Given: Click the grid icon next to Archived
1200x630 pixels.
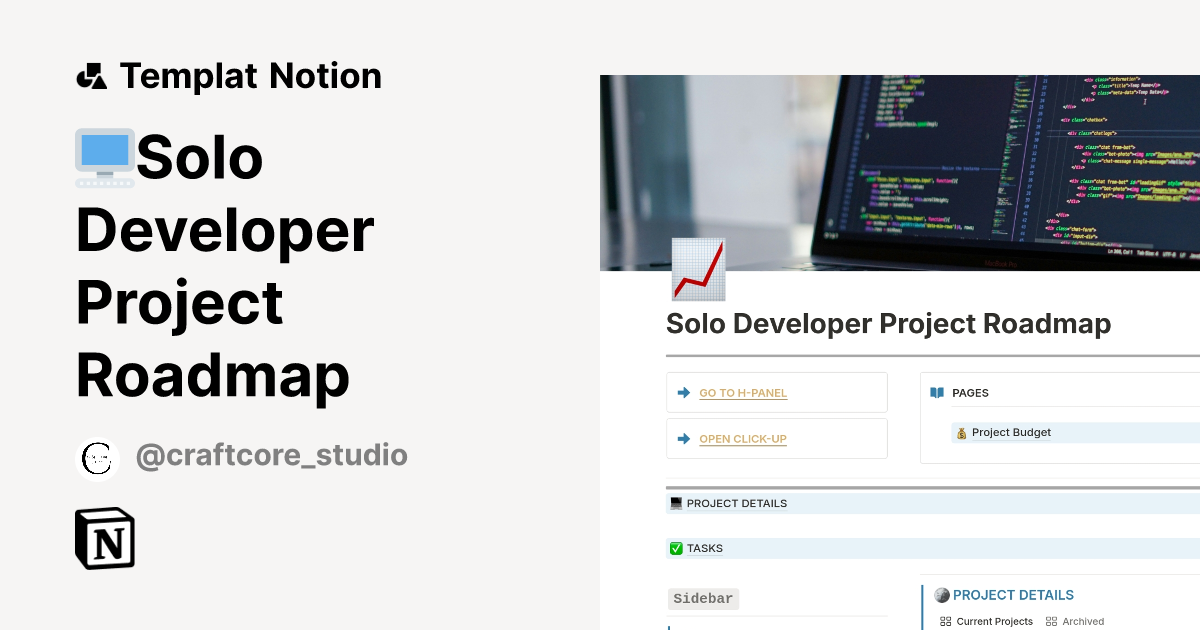Looking at the screenshot, I should 1054,621.
